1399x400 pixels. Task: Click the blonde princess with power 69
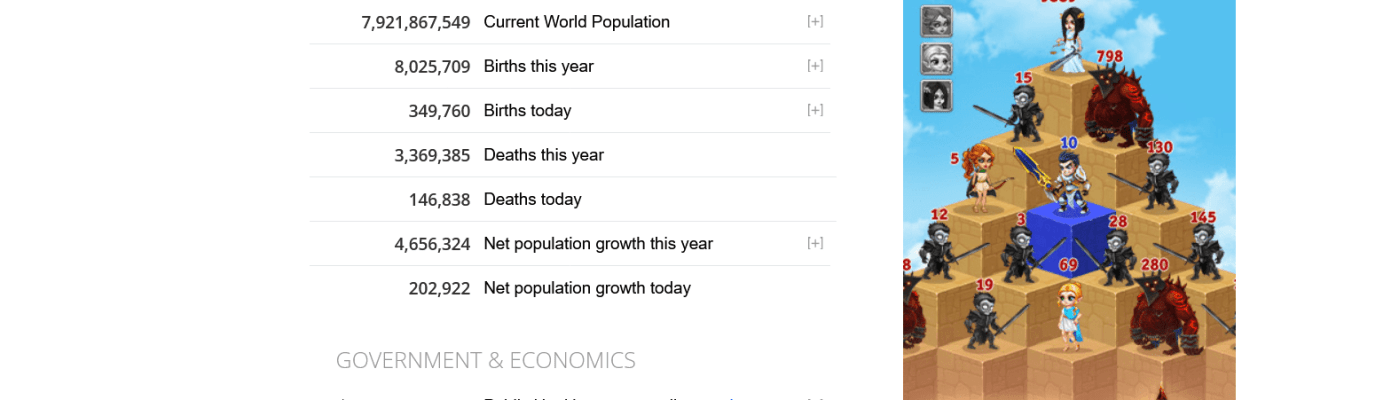click(1071, 313)
